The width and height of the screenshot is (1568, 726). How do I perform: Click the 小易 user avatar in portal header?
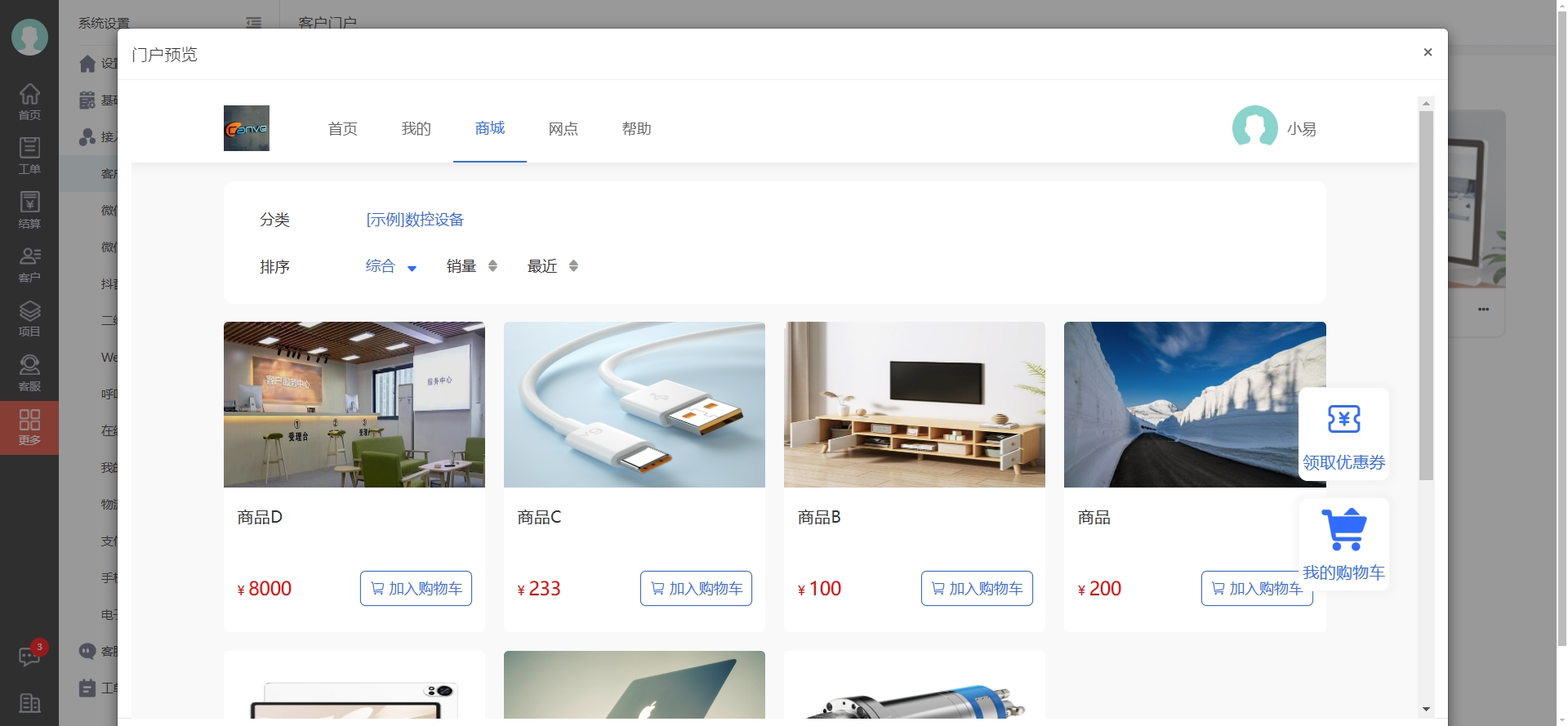click(1254, 128)
